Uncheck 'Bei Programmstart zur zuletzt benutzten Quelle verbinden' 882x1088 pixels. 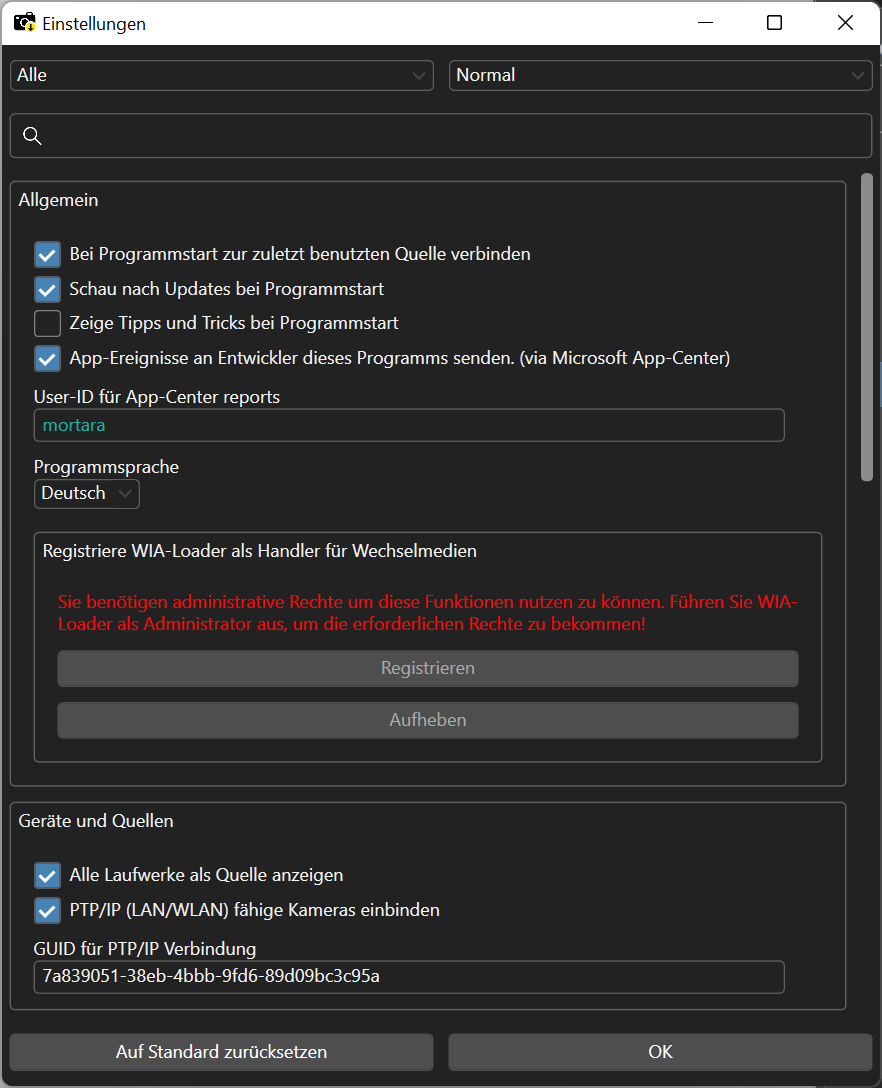(x=46, y=254)
